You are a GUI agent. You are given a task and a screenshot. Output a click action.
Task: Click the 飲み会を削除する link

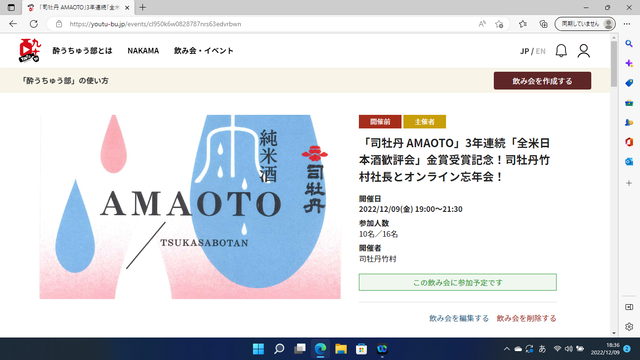click(x=526, y=318)
